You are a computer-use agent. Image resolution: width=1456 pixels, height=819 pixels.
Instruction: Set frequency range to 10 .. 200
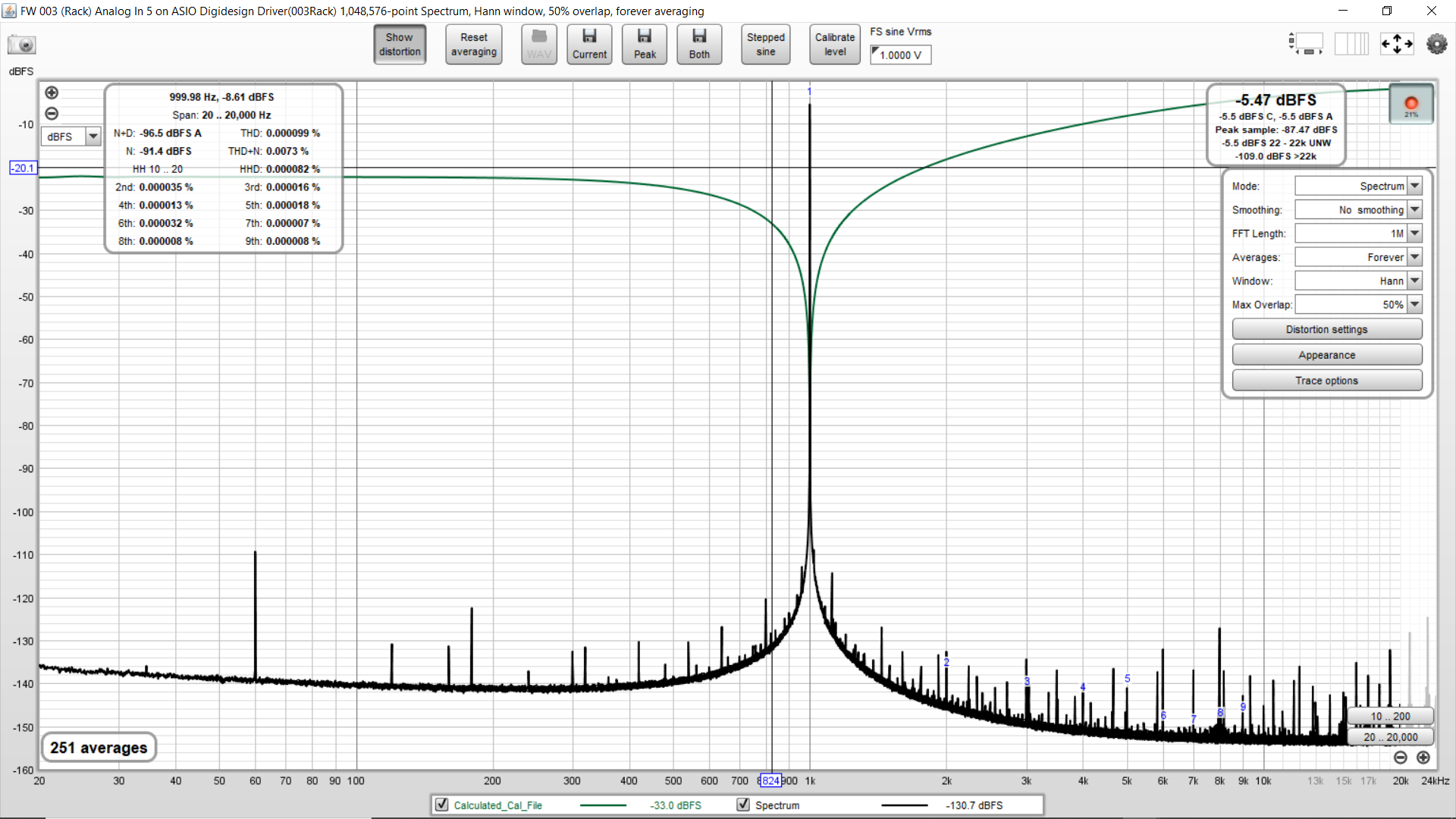(x=1390, y=716)
